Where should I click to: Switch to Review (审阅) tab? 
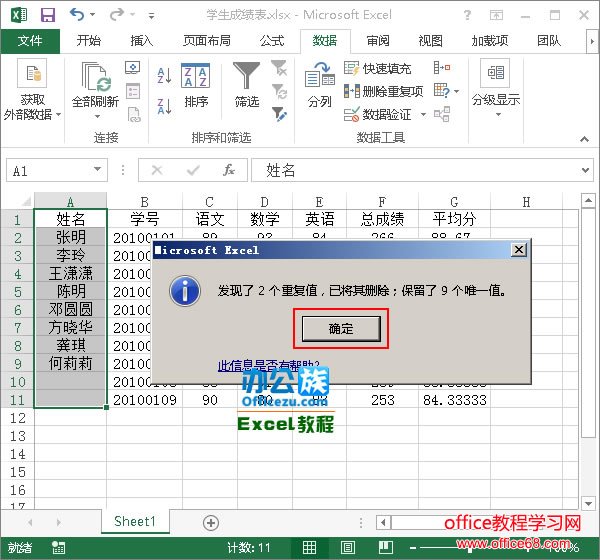(378, 41)
